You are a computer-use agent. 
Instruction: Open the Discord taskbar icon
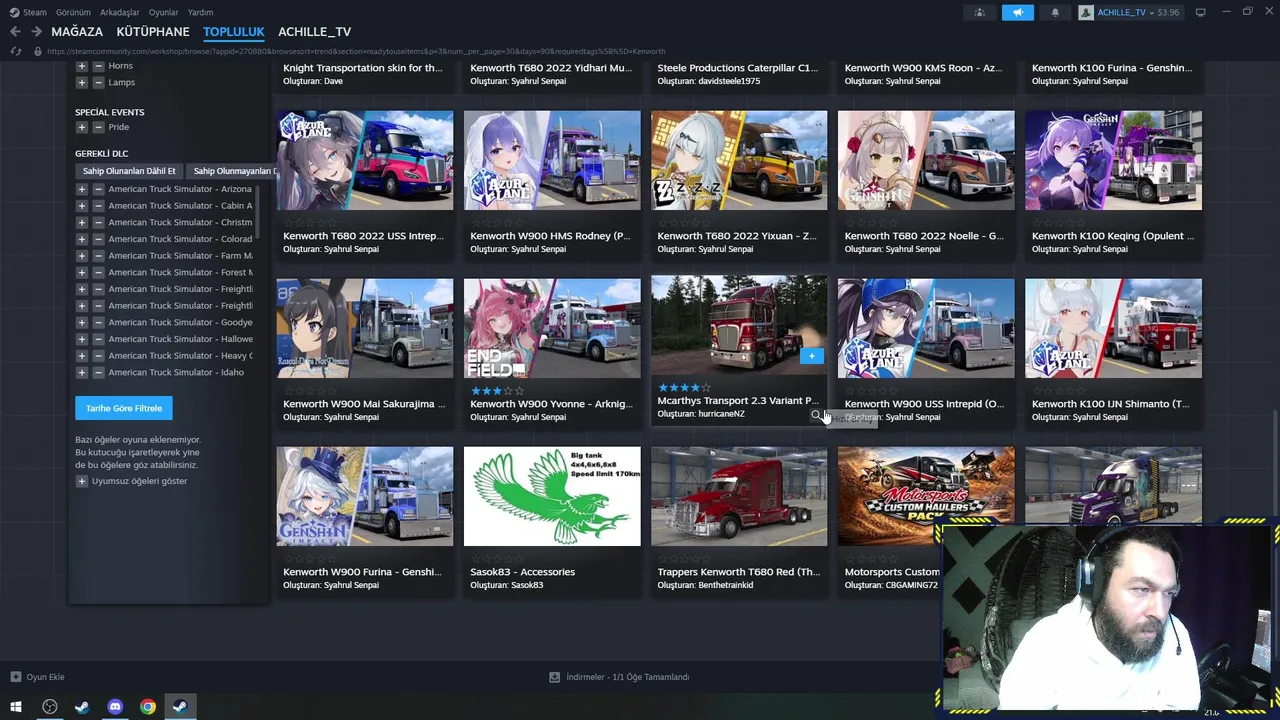click(115, 707)
